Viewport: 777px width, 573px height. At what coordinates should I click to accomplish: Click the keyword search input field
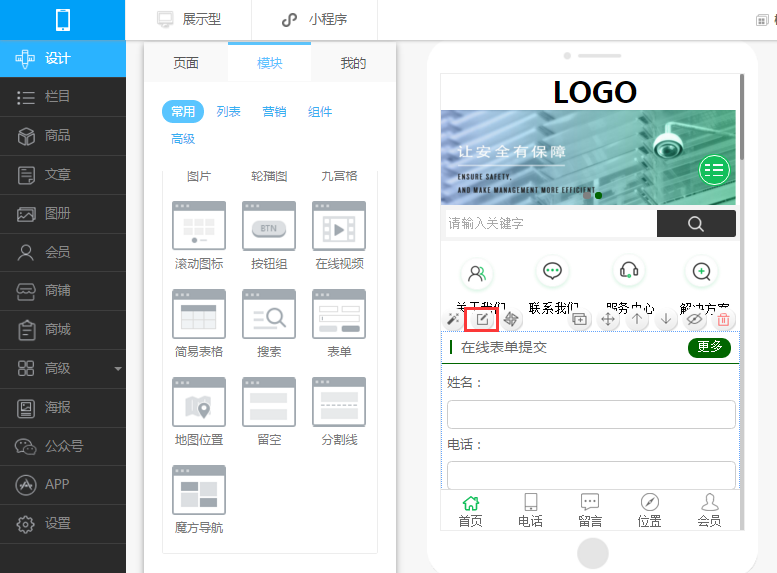pos(549,224)
